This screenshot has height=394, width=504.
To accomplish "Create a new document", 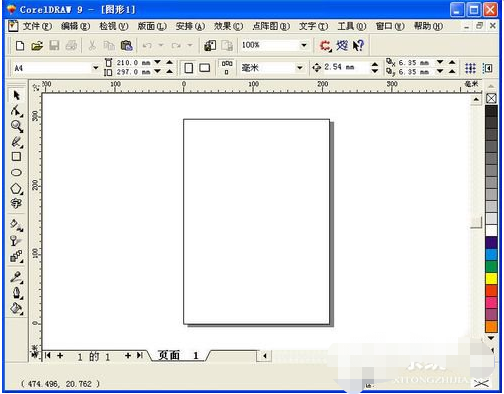I will click(x=20, y=46).
